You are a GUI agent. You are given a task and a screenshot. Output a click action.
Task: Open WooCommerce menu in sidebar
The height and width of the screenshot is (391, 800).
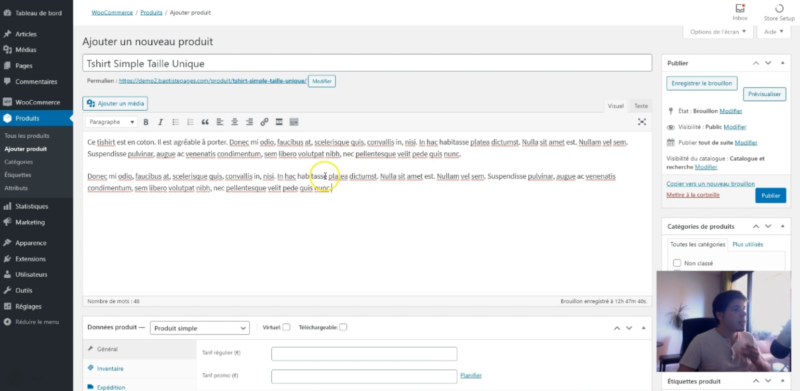(x=36, y=102)
